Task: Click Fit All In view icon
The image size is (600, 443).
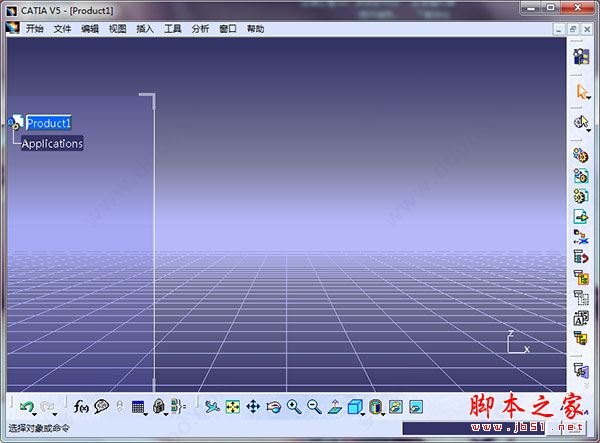Action: tap(233, 407)
